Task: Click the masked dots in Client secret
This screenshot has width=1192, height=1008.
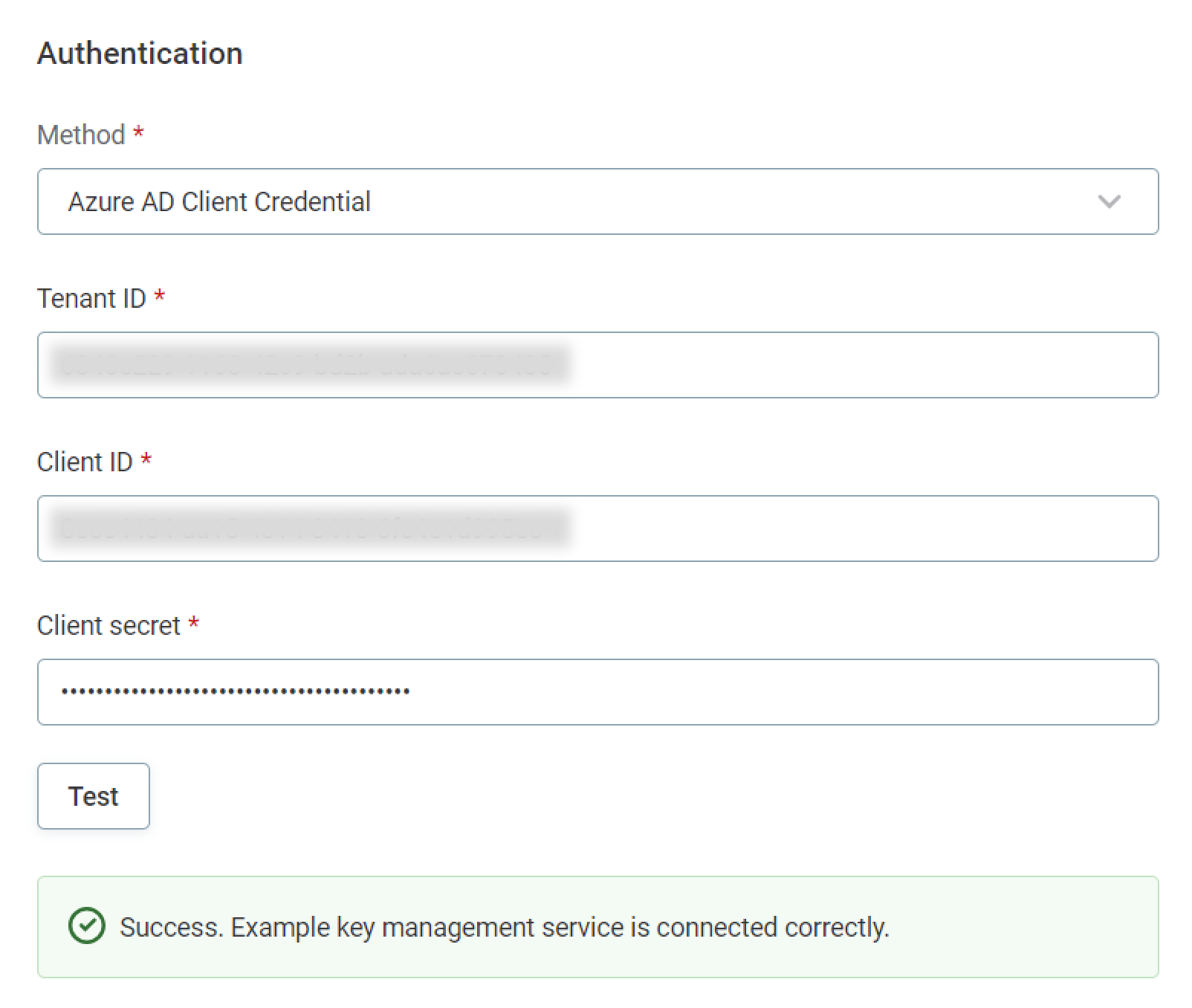Action: [235, 692]
